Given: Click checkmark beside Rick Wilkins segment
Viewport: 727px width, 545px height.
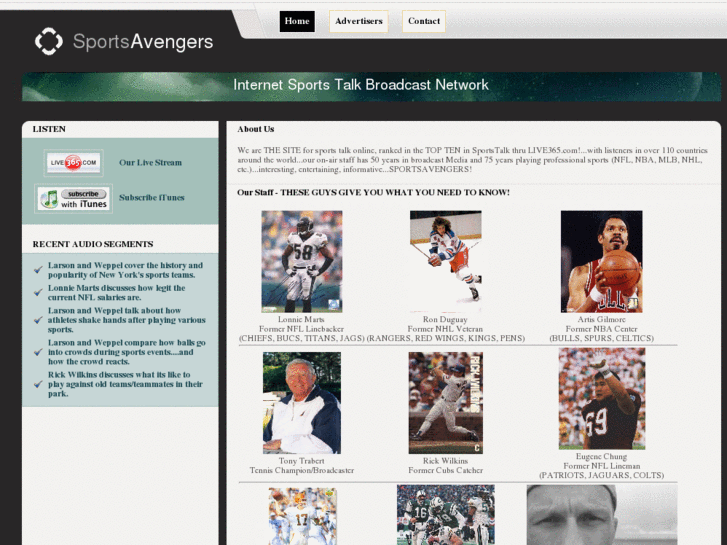Looking at the screenshot, I should click(x=38, y=384).
